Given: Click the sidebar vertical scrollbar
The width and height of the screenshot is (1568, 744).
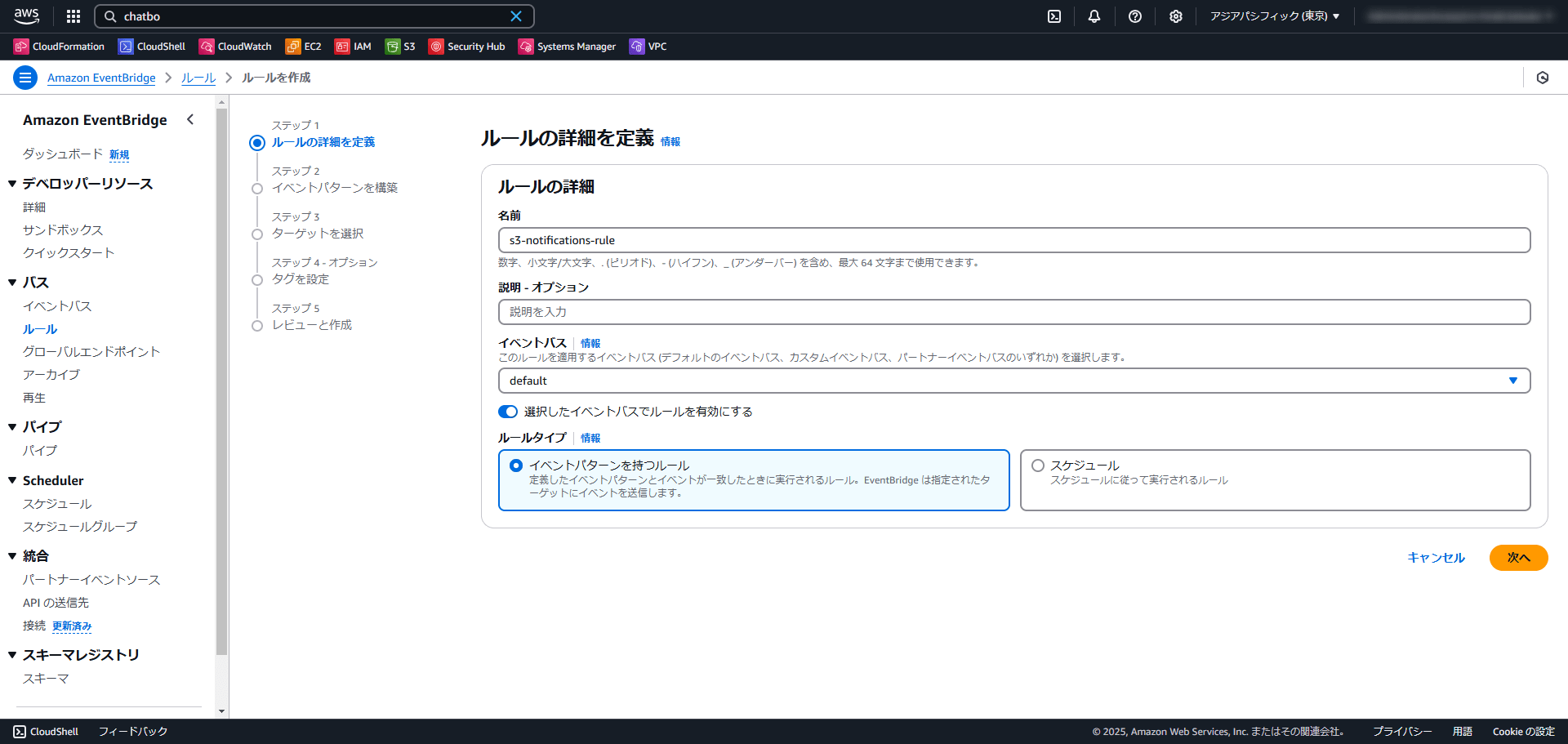Looking at the screenshot, I should click(x=221, y=381).
